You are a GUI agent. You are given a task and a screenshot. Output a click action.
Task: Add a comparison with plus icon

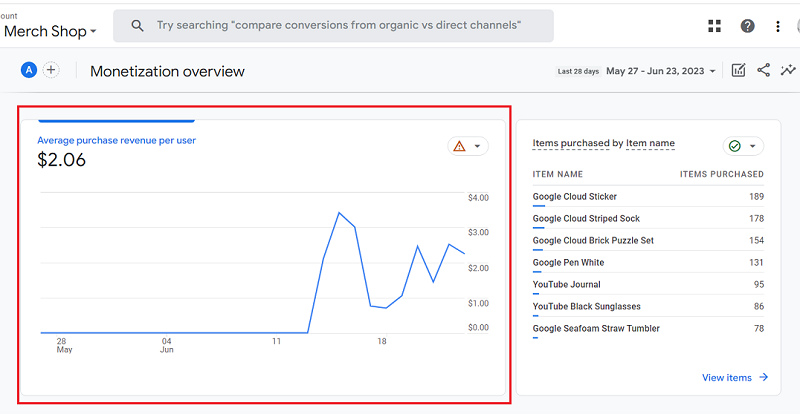pyautogui.click(x=51, y=70)
